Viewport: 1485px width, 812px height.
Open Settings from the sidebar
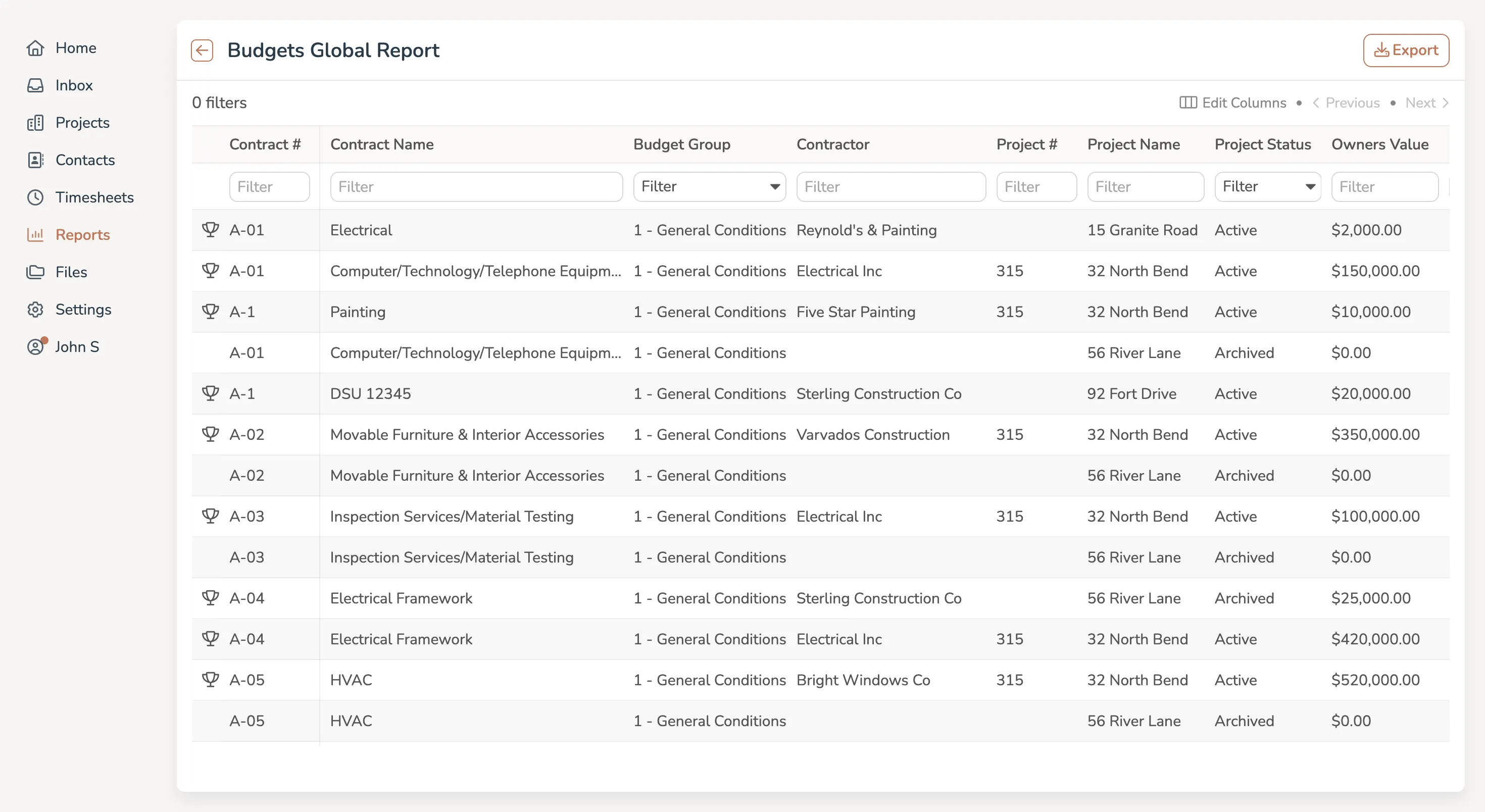pyautogui.click(x=36, y=309)
